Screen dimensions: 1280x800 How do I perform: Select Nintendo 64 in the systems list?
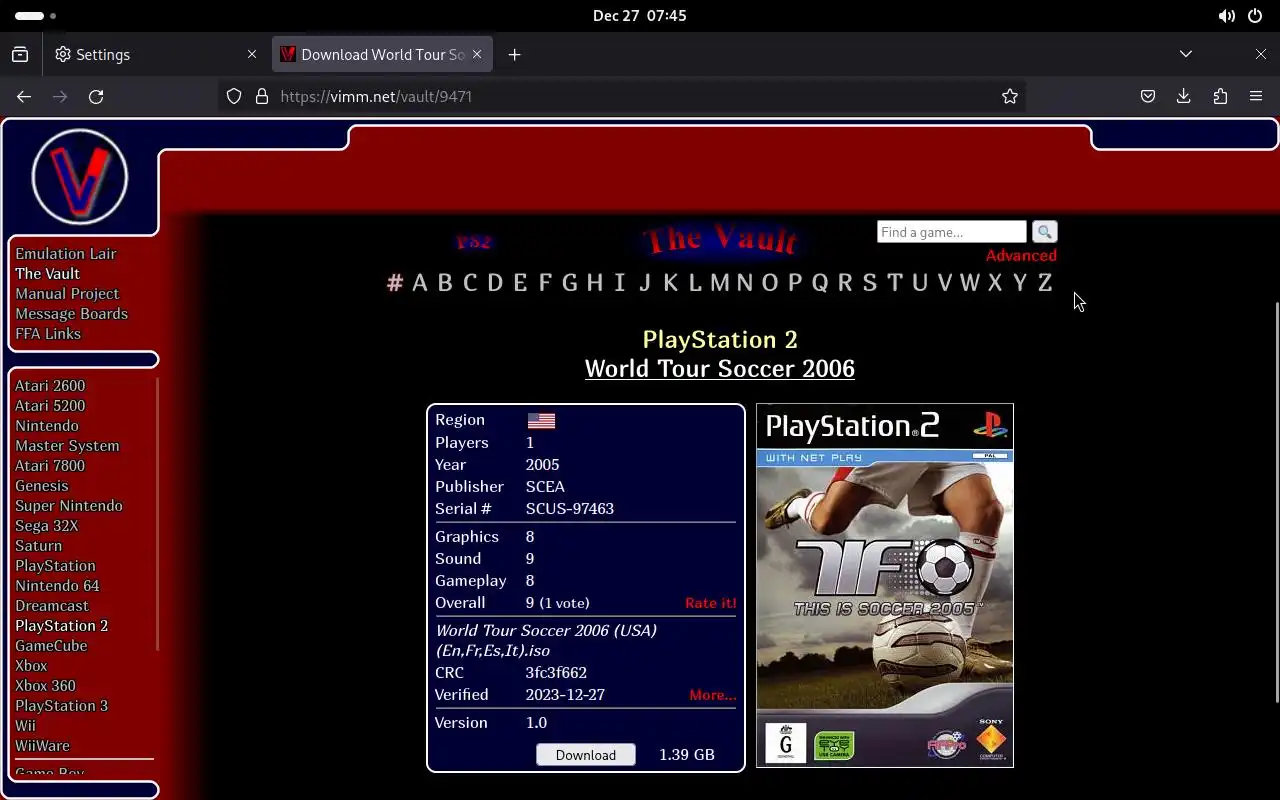pos(57,586)
